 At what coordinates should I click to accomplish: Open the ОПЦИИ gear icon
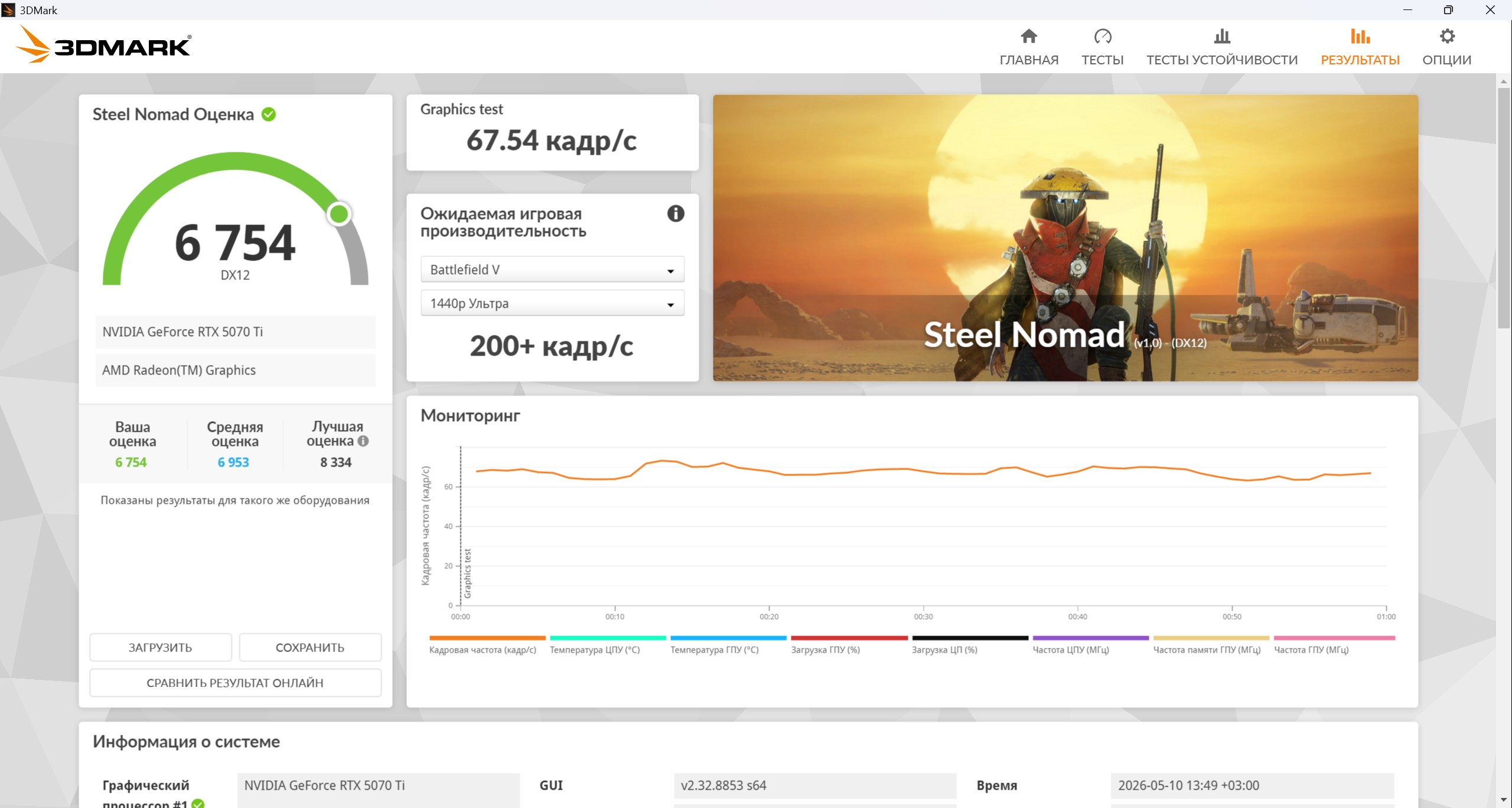[x=1446, y=37]
